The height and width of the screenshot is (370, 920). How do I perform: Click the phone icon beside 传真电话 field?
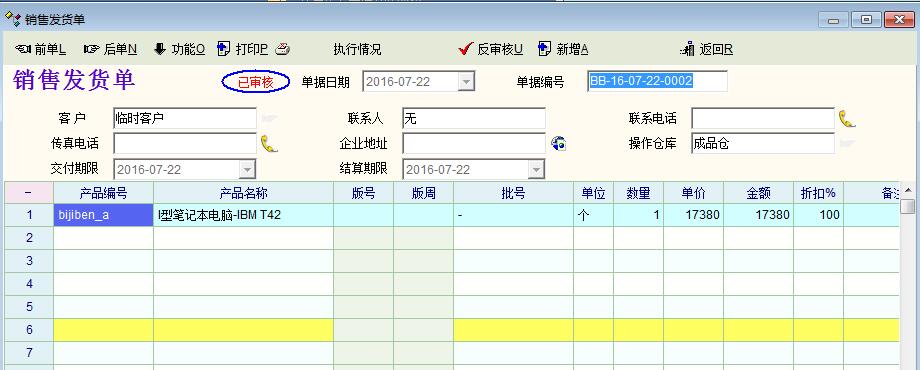(269, 144)
